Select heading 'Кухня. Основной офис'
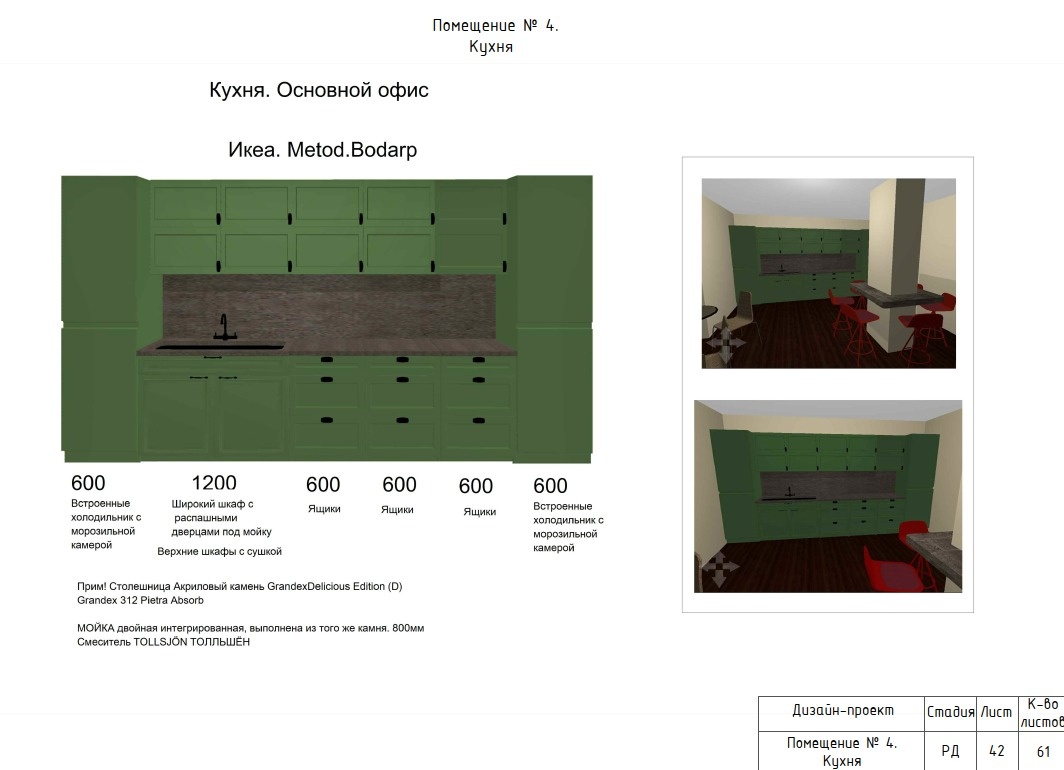 point(319,90)
